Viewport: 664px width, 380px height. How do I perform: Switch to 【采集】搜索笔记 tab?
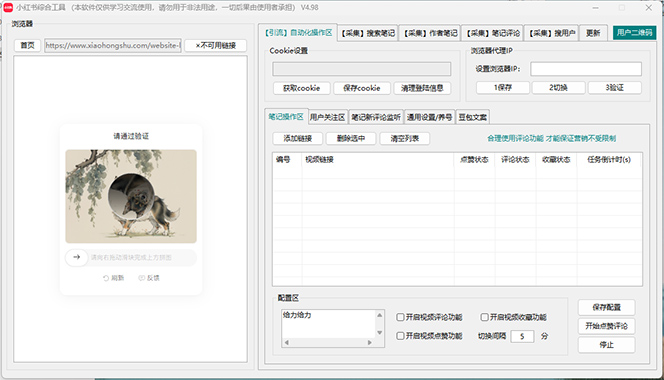pyautogui.click(x=368, y=33)
